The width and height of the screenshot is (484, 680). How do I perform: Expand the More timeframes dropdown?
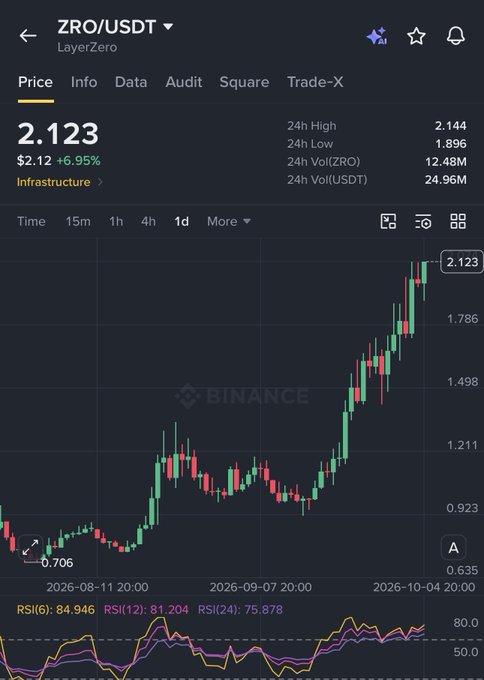click(x=229, y=222)
